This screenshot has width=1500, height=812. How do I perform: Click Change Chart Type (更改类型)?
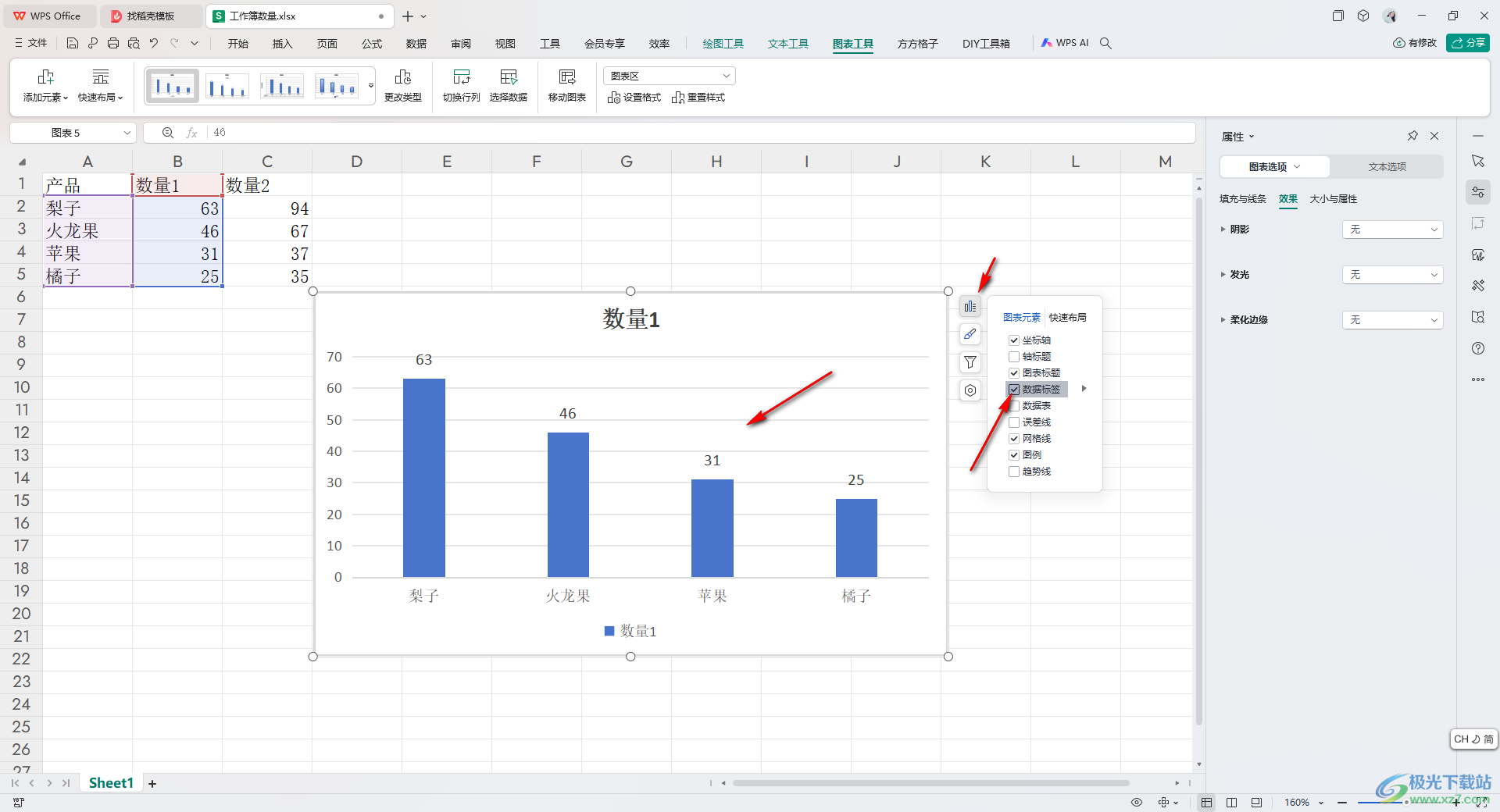click(x=403, y=86)
